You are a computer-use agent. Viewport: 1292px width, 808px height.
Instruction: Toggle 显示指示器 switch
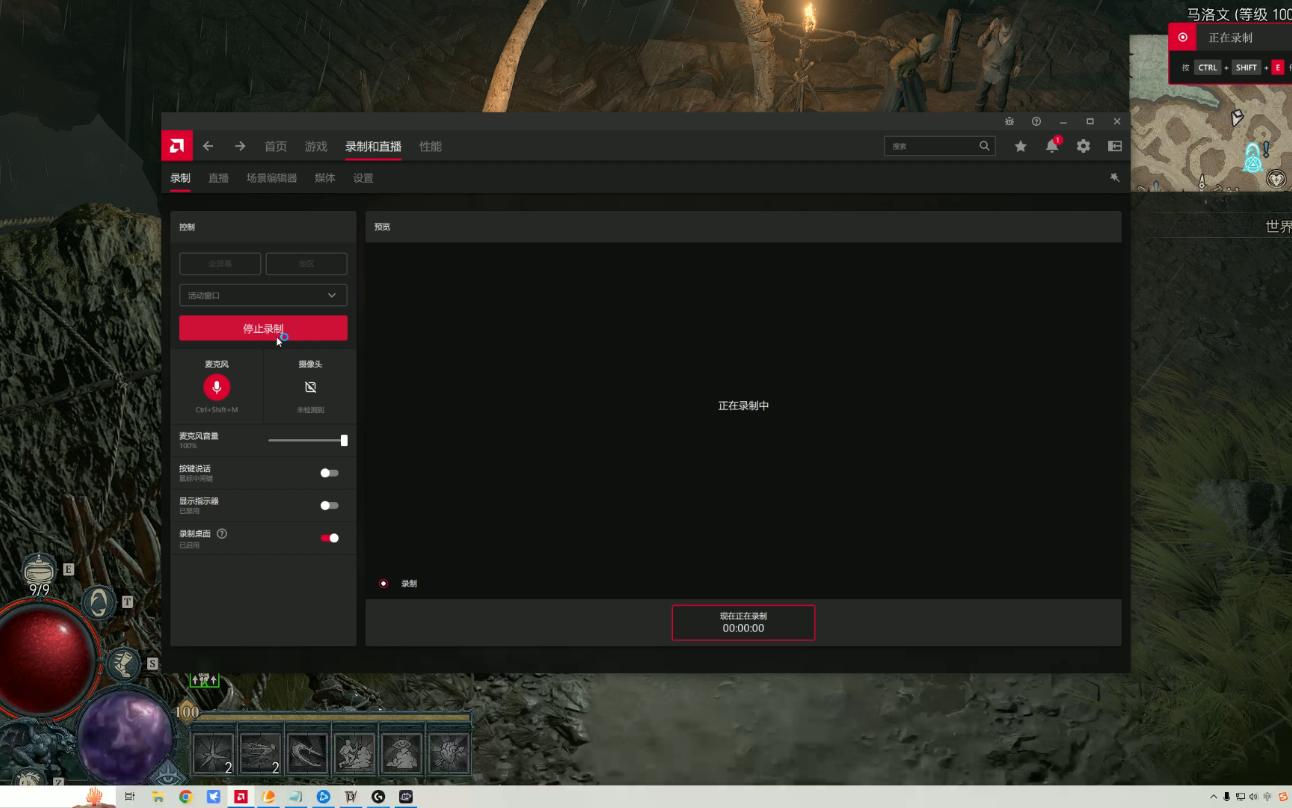(329, 506)
